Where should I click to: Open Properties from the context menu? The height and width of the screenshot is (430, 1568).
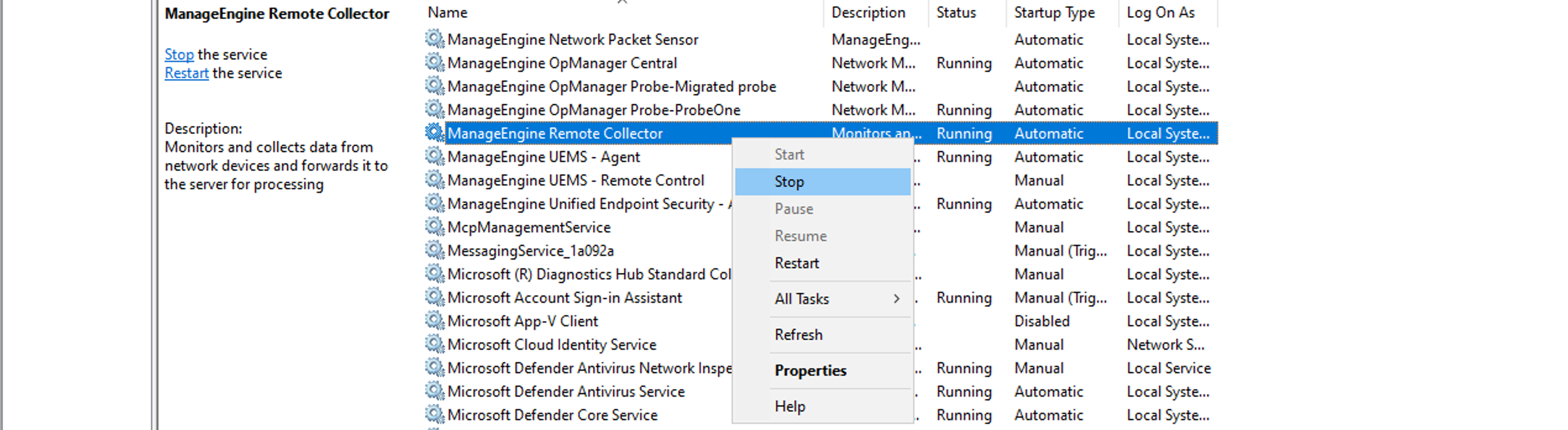click(x=810, y=371)
